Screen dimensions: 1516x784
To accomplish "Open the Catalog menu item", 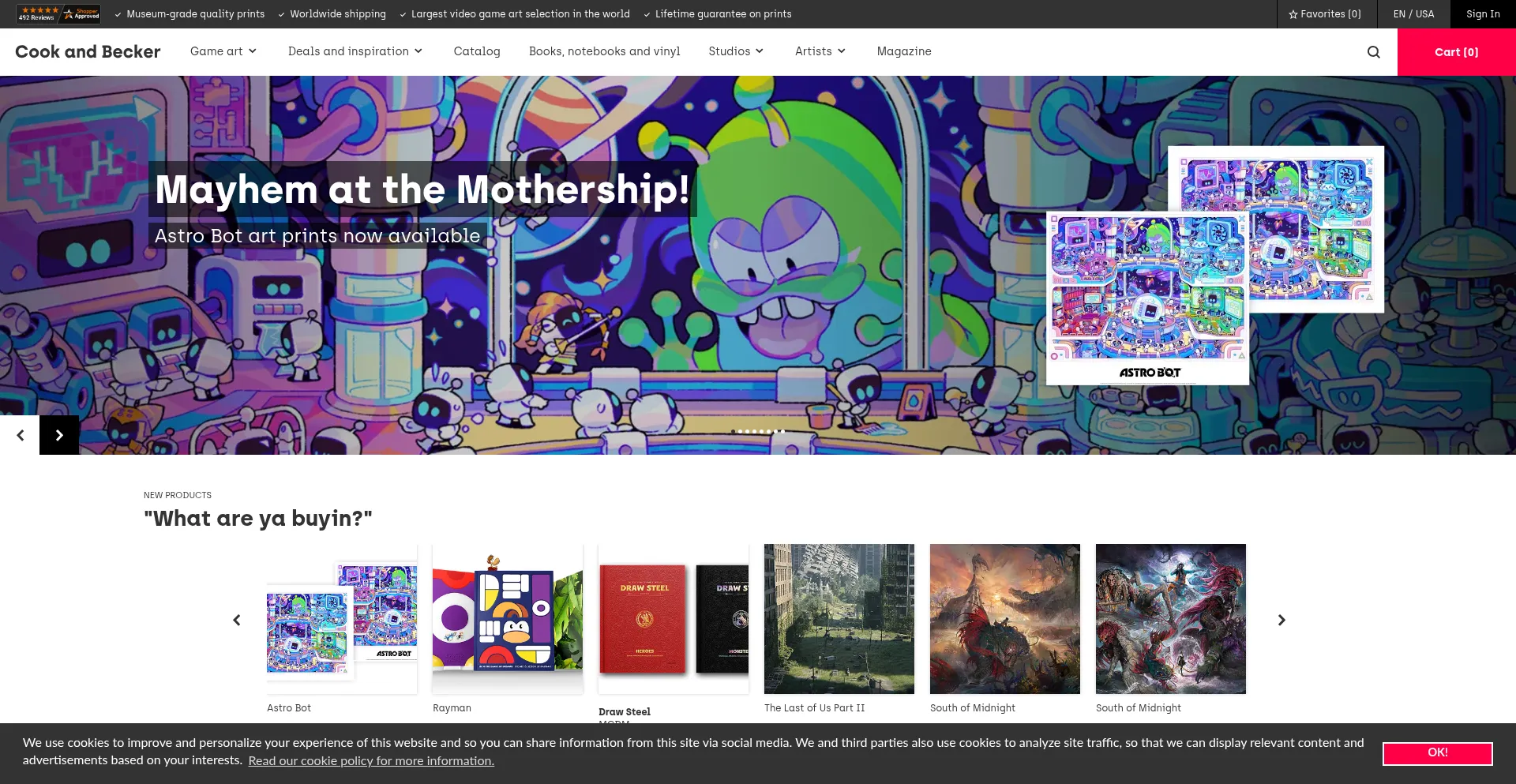I will (x=477, y=51).
